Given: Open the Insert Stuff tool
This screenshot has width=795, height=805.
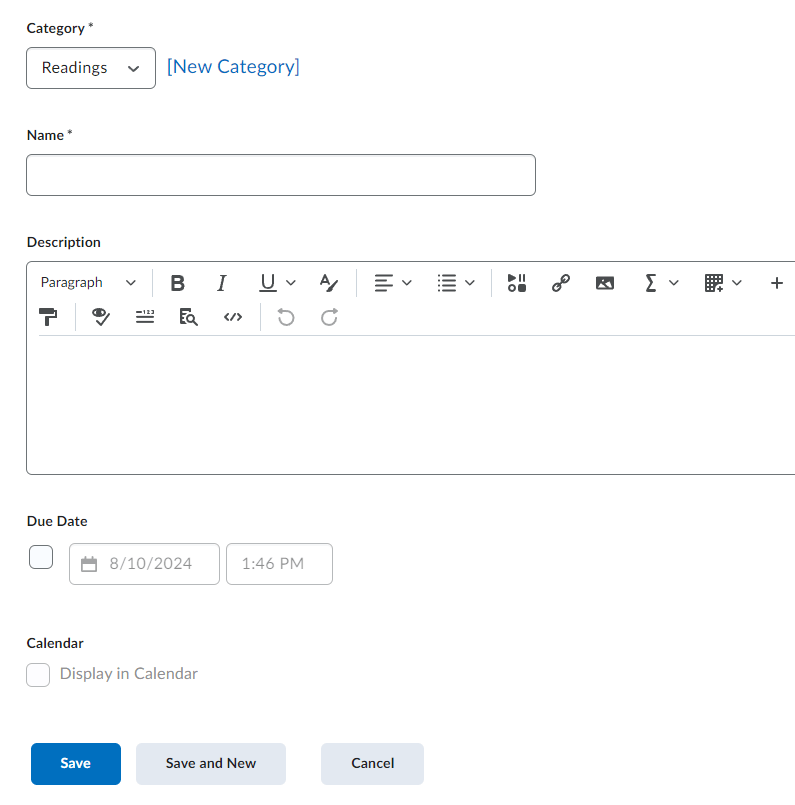Looking at the screenshot, I should click(x=516, y=282).
